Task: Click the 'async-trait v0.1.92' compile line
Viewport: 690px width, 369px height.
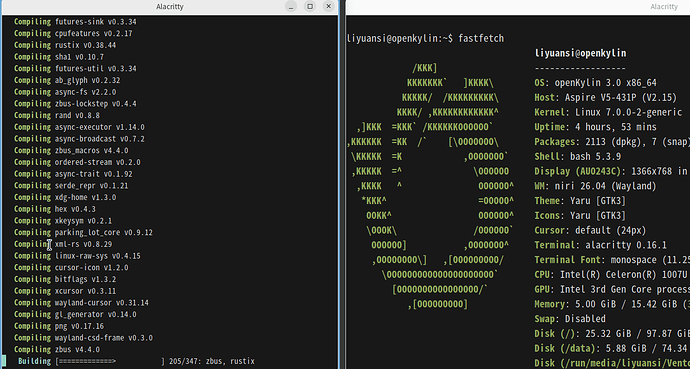Action: [73, 174]
